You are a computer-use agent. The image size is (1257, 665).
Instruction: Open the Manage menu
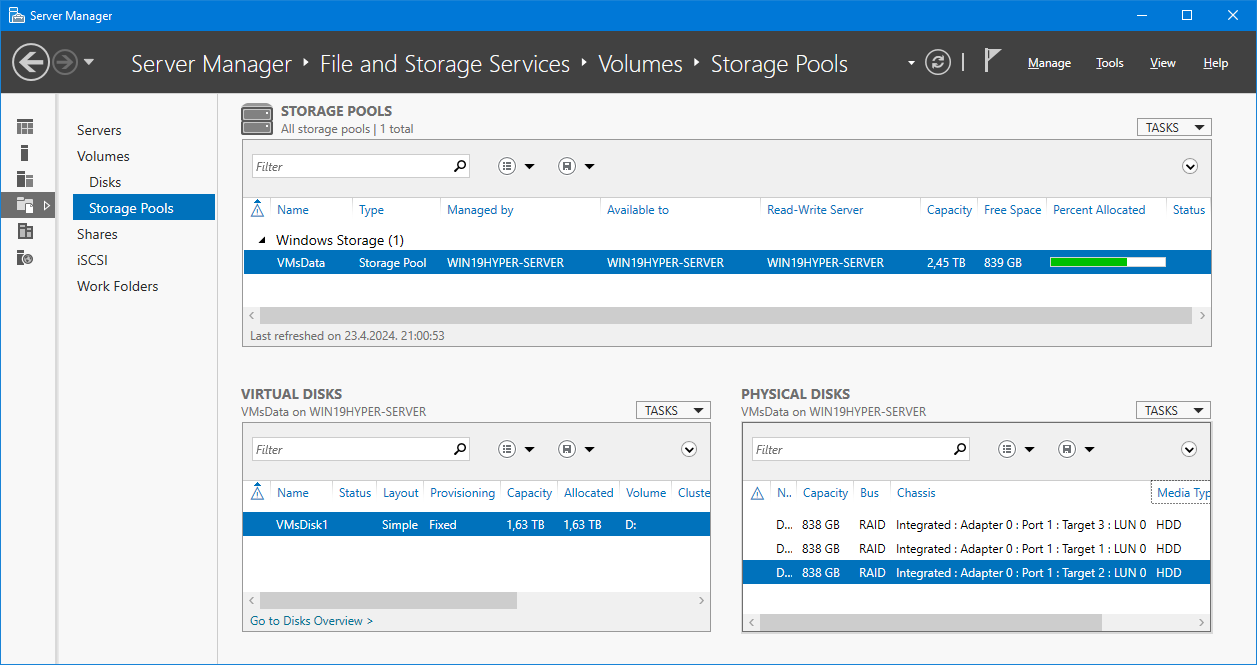(1049, 63)
